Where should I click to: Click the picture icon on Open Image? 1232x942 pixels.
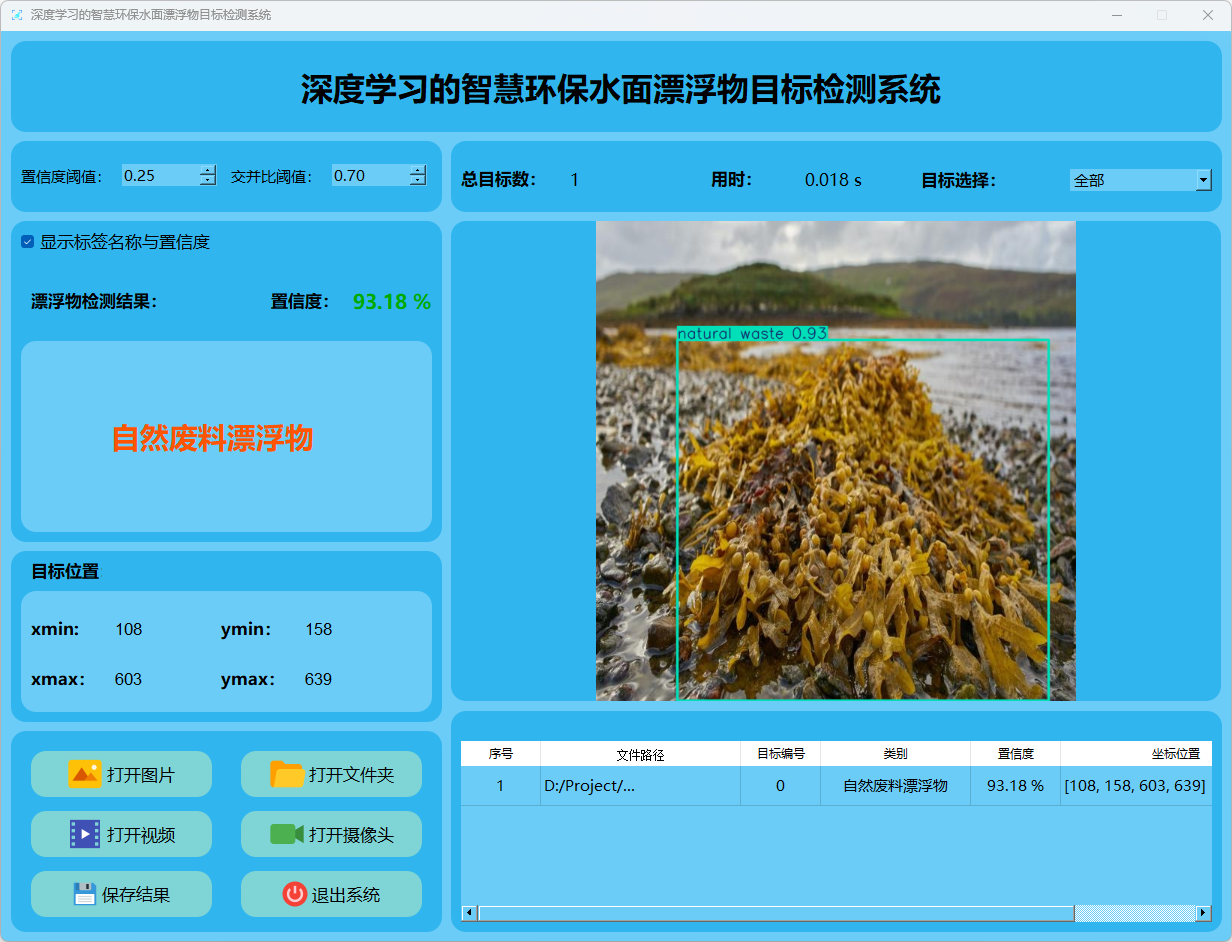84,774
